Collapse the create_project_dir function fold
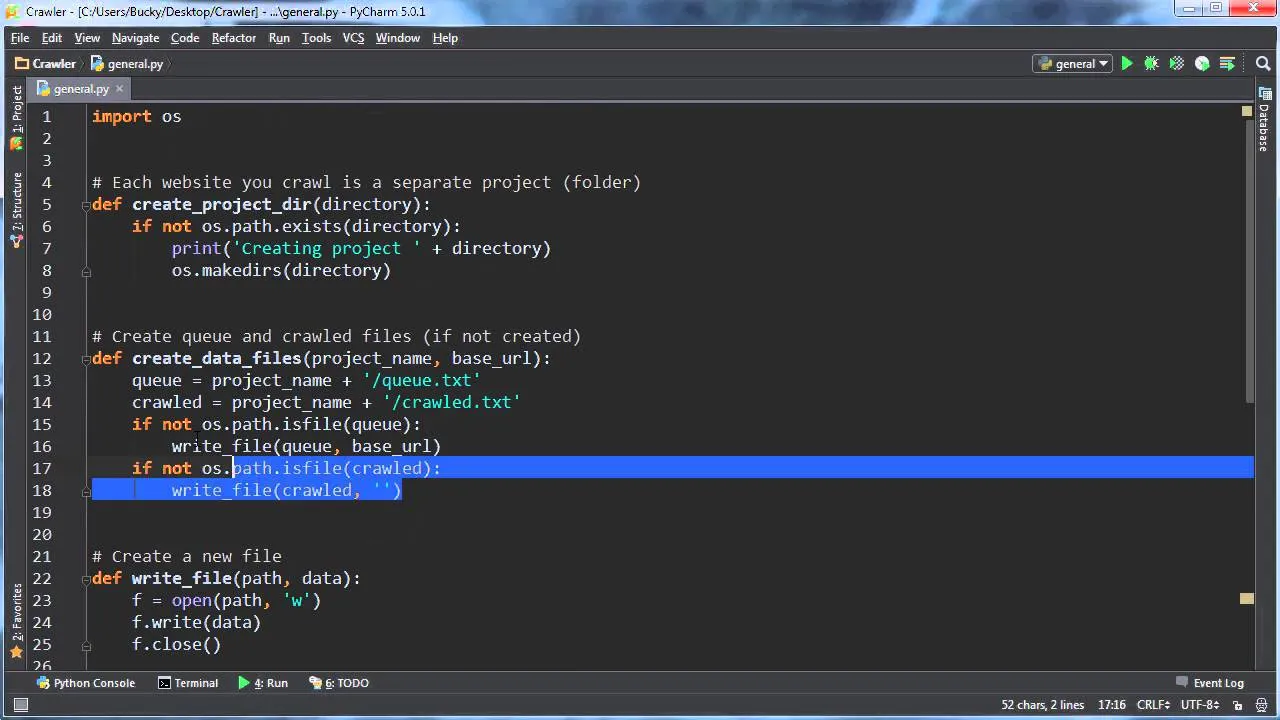1280x720 pixels. point(86,205)
